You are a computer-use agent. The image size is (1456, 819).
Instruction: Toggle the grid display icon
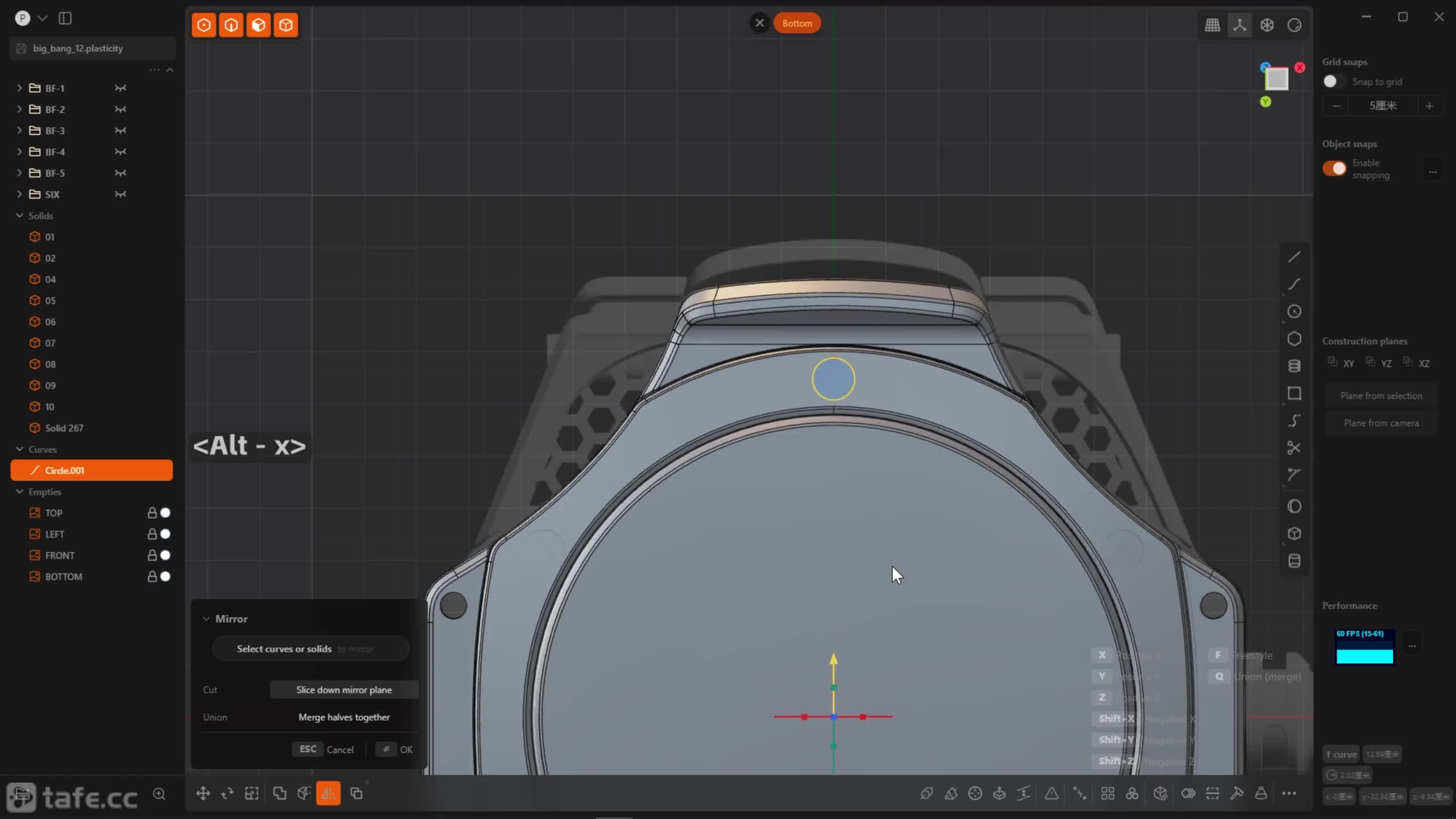(x=1212, y=25)
